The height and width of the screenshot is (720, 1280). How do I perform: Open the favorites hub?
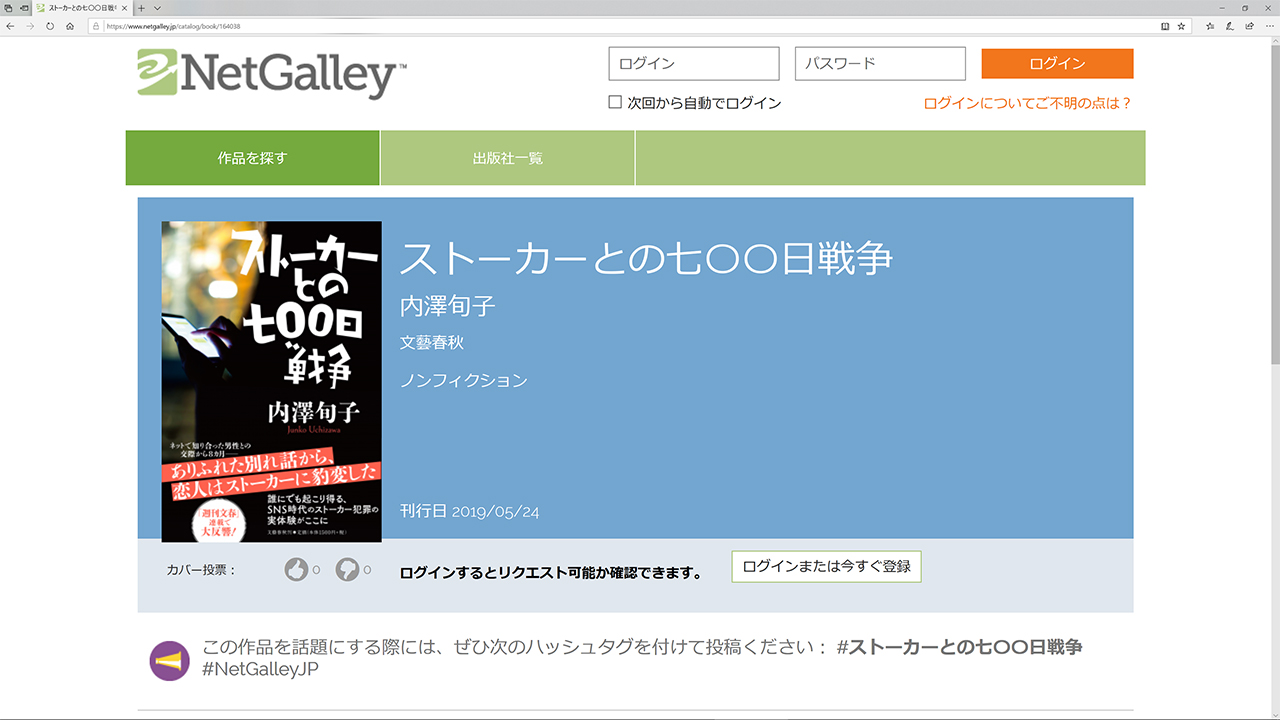tap(1210, 26)
